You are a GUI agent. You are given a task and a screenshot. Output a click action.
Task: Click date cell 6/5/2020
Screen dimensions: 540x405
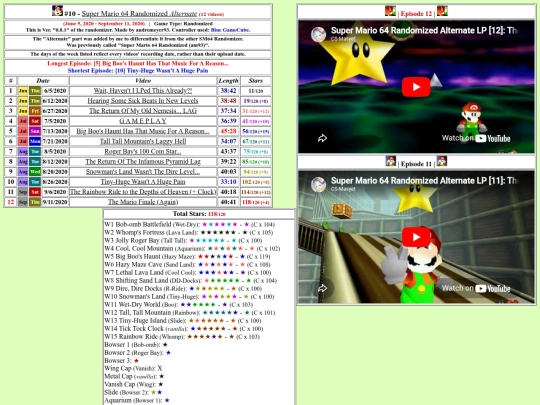coord(55,91)
